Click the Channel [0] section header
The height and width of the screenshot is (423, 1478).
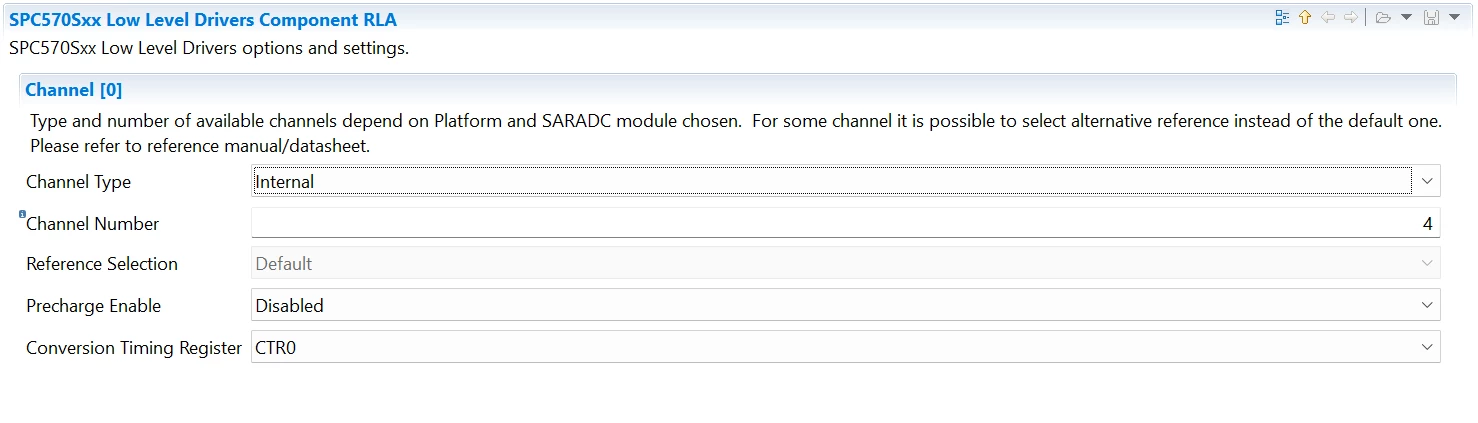coord(74,90)
